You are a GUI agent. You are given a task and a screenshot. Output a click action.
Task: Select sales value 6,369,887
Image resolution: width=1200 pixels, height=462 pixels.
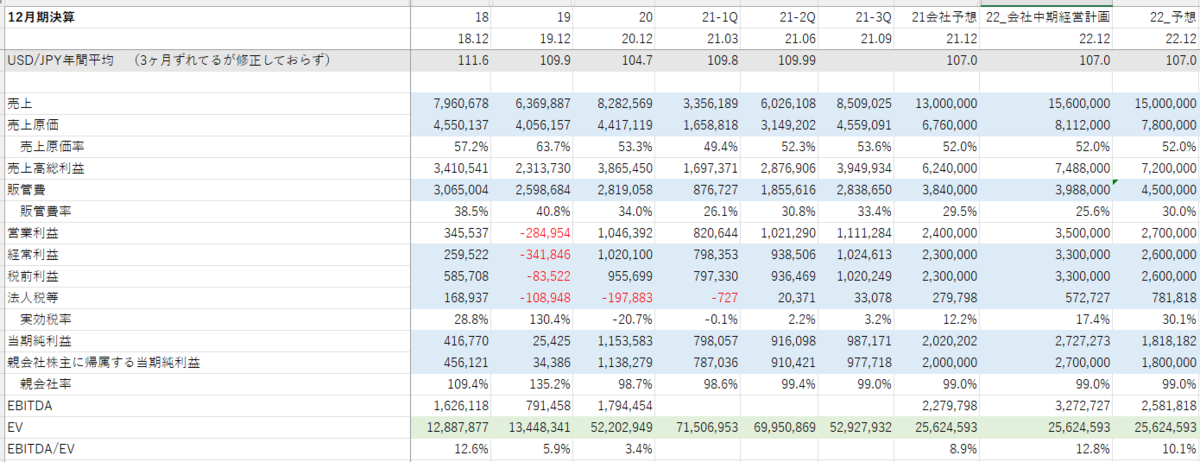coord(543,103)
